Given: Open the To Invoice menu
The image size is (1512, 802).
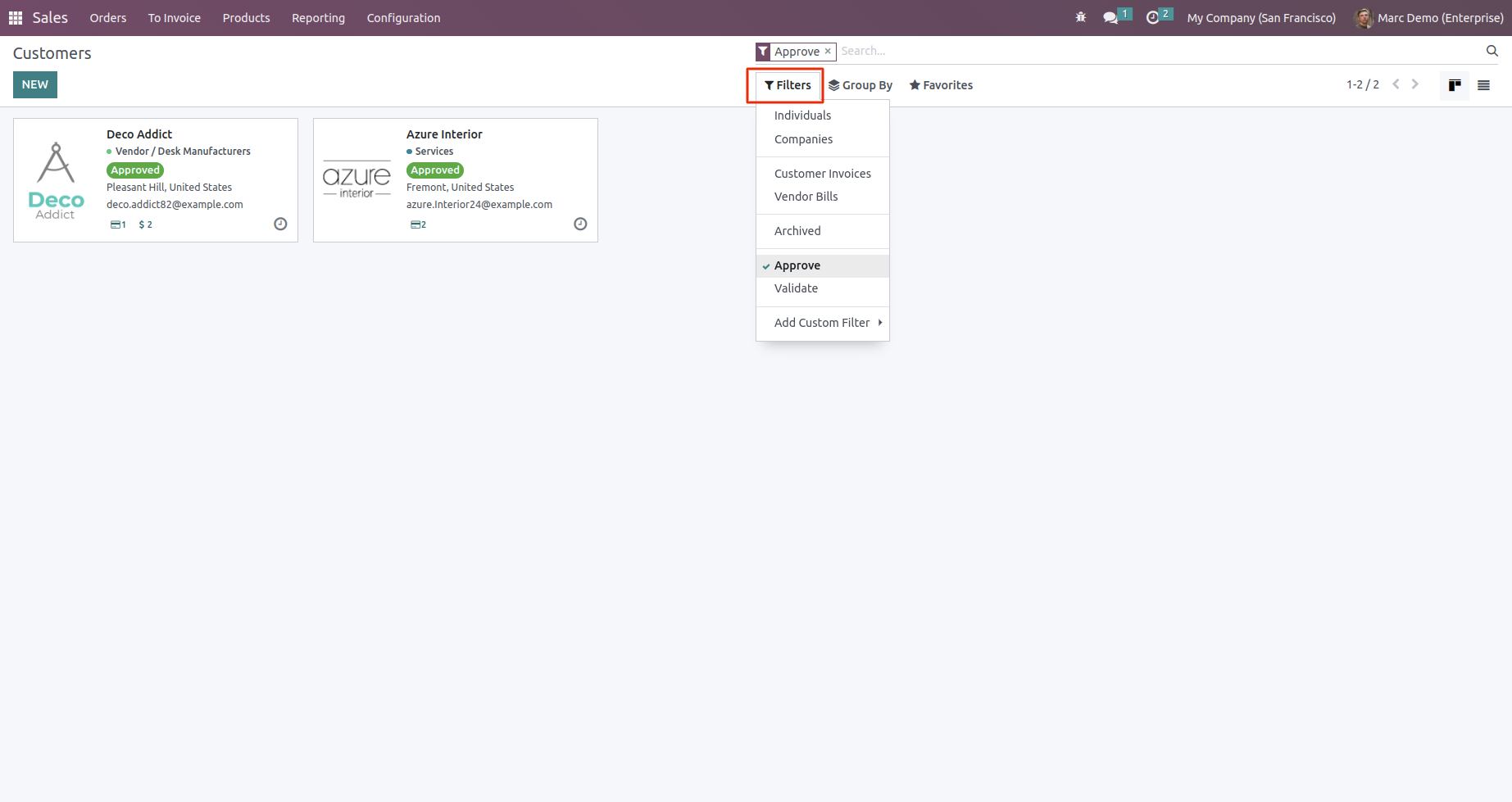Looking at the screenshot, I should point(175,18).
